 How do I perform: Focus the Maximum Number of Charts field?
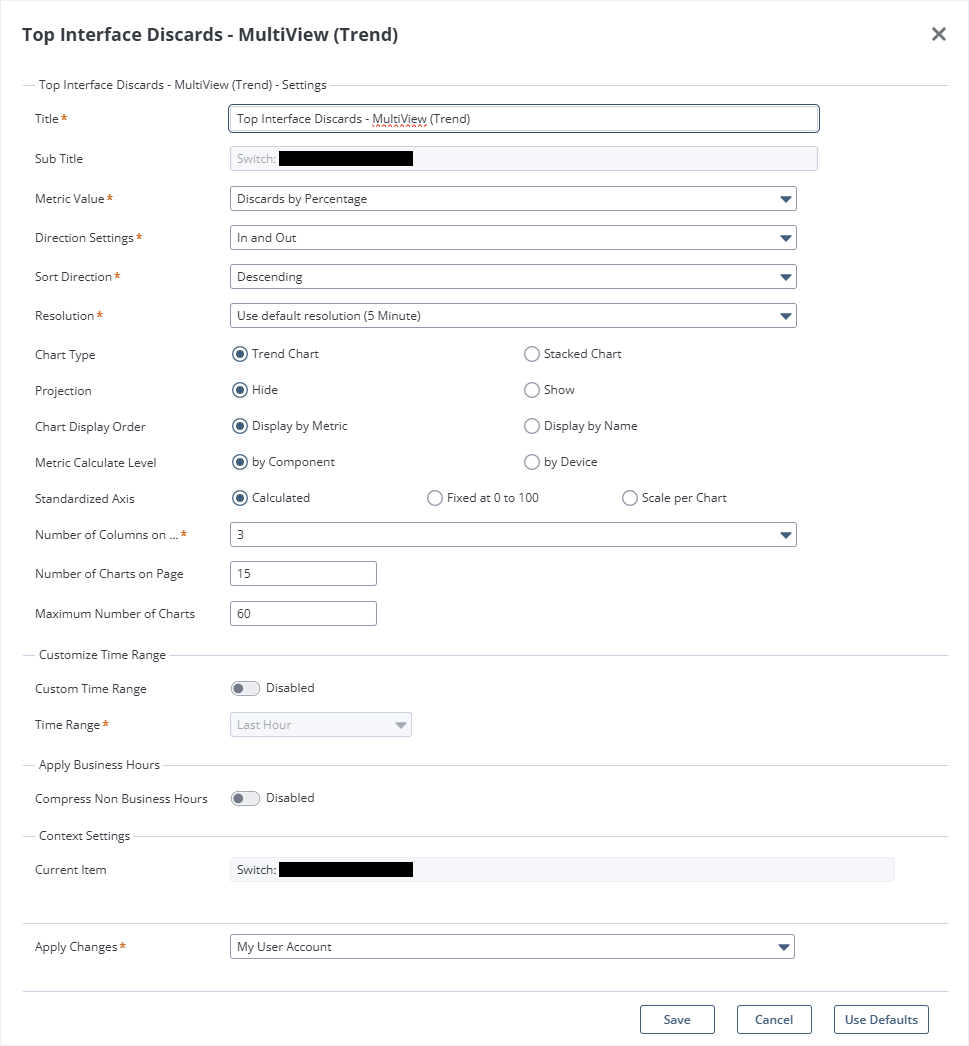(x=303, y=614)
